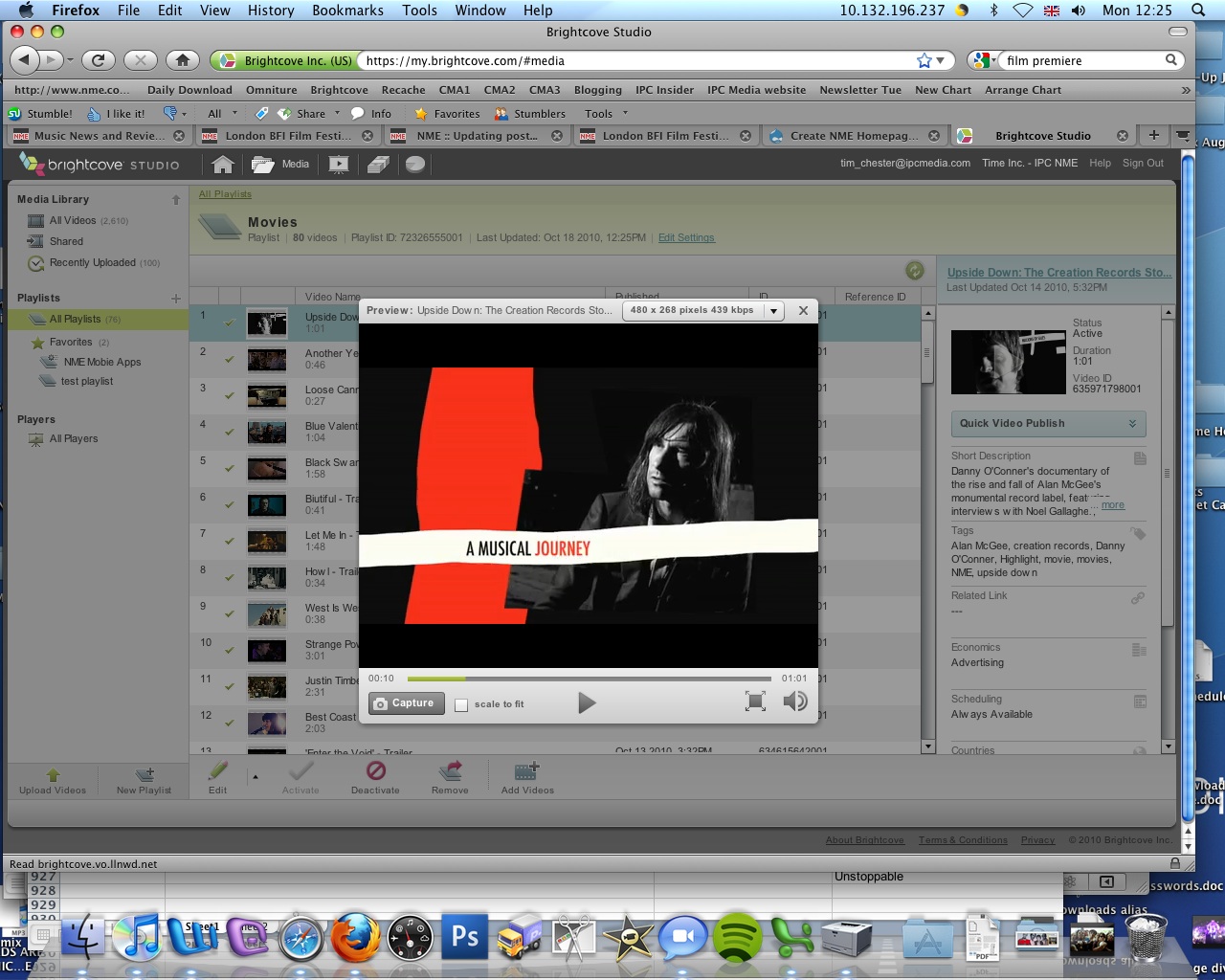The height and width of the screenshot is (980, 1225).
Task: Open Spotify from the Dock
Action: 736,937
